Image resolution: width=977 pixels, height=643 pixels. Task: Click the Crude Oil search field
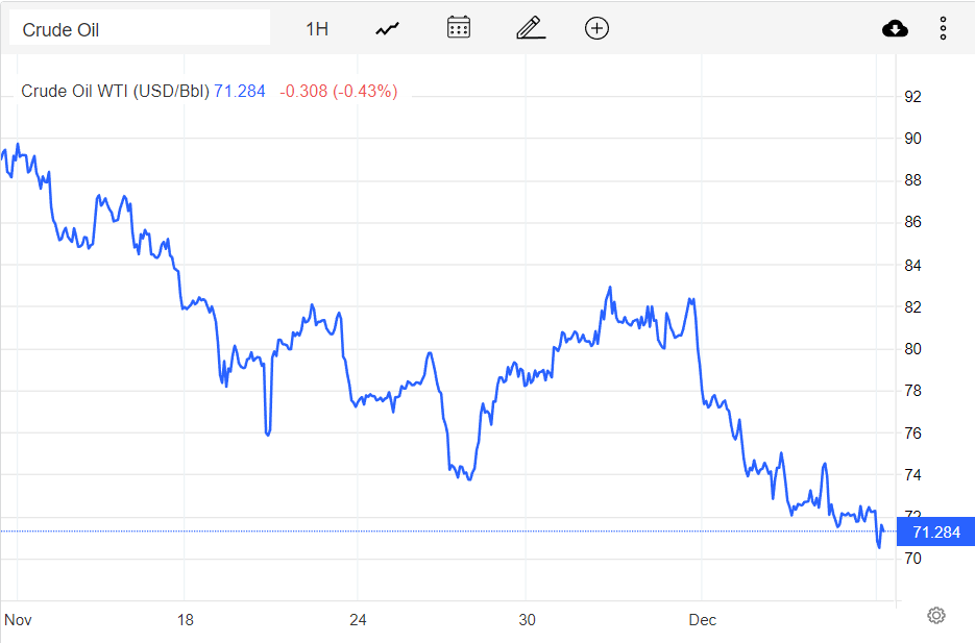pyautogui.click(x=140, y=29)
